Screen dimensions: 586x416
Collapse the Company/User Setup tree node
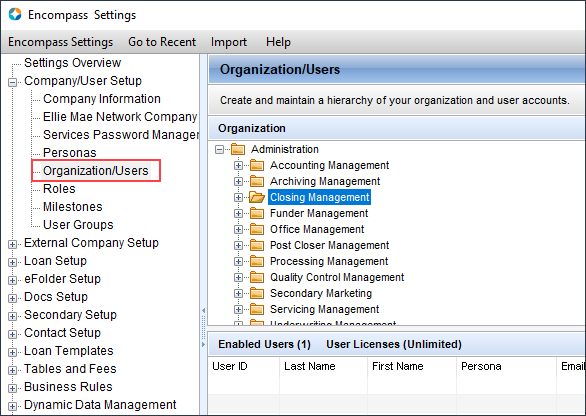[x=12, y=82]
